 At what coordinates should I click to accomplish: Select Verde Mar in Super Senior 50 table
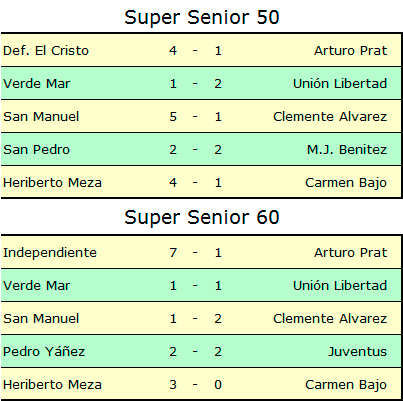(x=37, y=84)
